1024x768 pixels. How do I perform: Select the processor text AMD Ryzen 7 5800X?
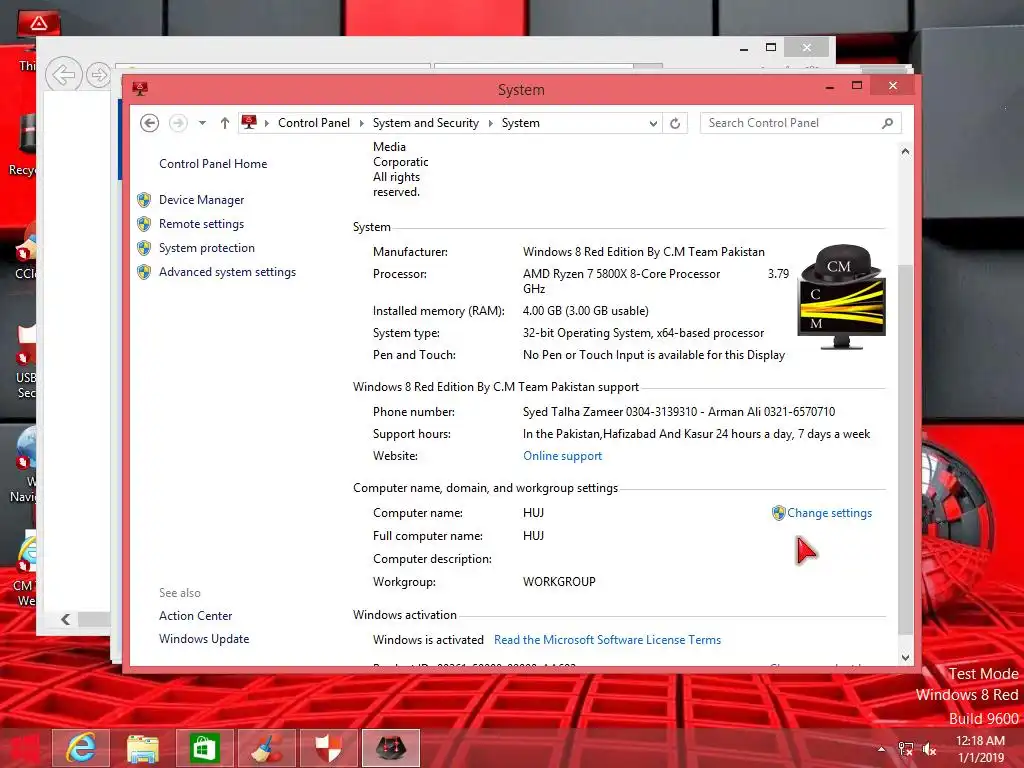pyautogui.click(x=621, y=274)
